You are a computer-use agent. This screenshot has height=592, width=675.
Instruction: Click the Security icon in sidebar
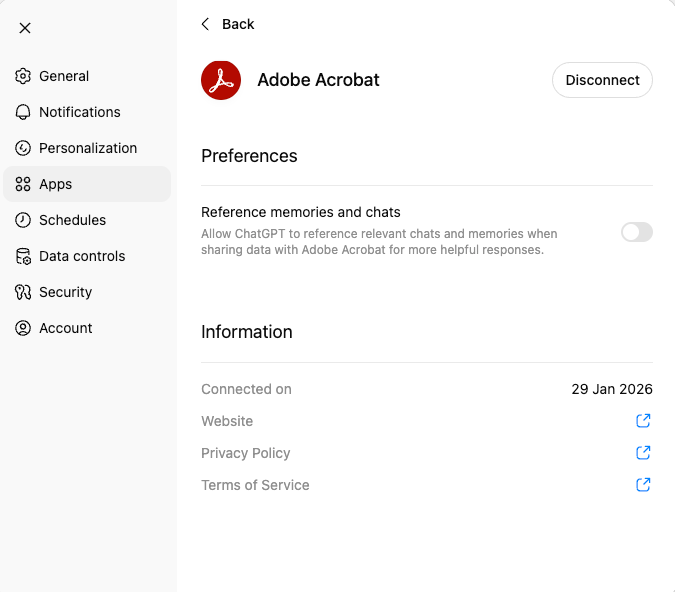point(23,292)
